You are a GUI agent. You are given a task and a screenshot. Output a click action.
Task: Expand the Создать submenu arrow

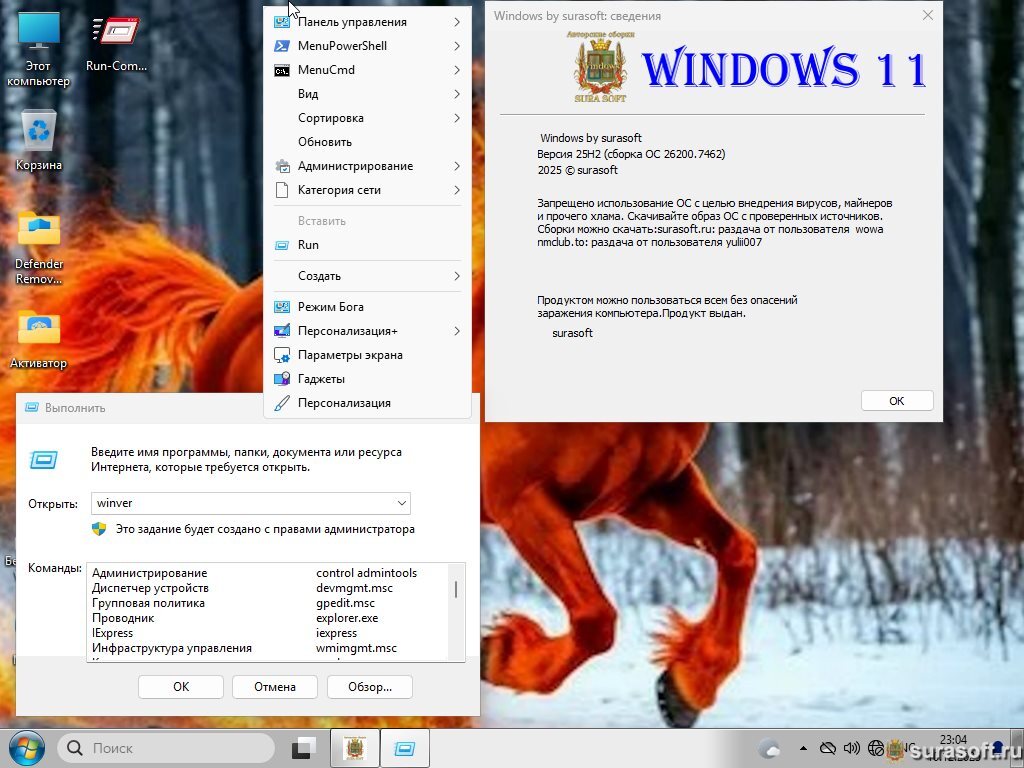tap(456, 276)
